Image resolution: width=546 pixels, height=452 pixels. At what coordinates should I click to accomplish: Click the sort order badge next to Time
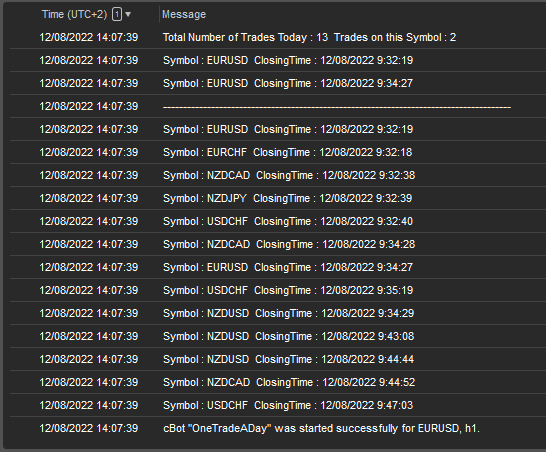click(x=117, y=14)
